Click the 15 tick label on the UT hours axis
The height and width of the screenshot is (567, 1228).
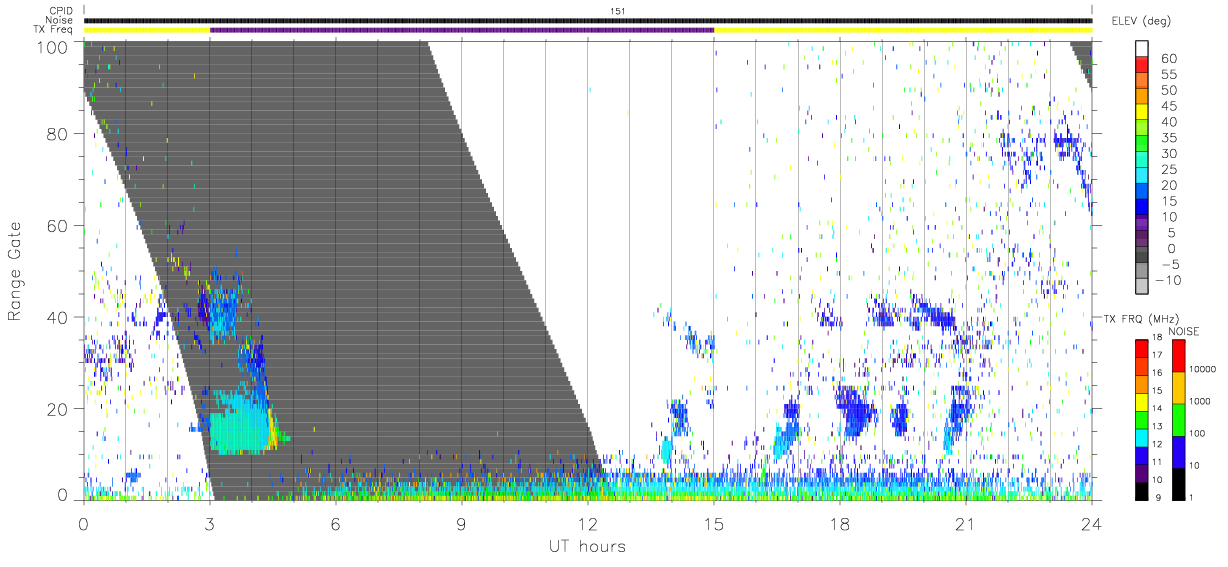click(x=714, y=524)
